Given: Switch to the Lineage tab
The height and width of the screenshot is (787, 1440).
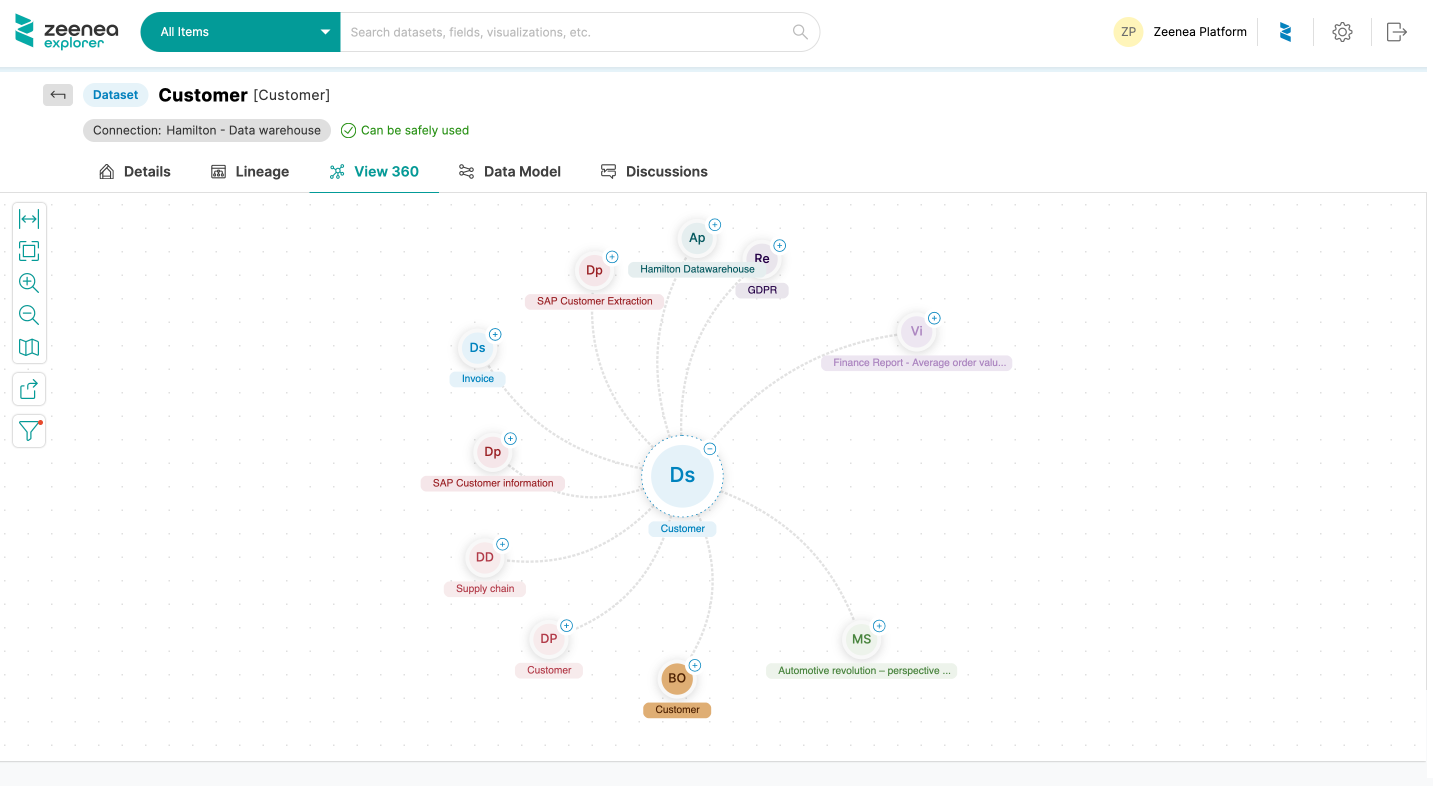Looking at the screenshot, I should point(250,171).
